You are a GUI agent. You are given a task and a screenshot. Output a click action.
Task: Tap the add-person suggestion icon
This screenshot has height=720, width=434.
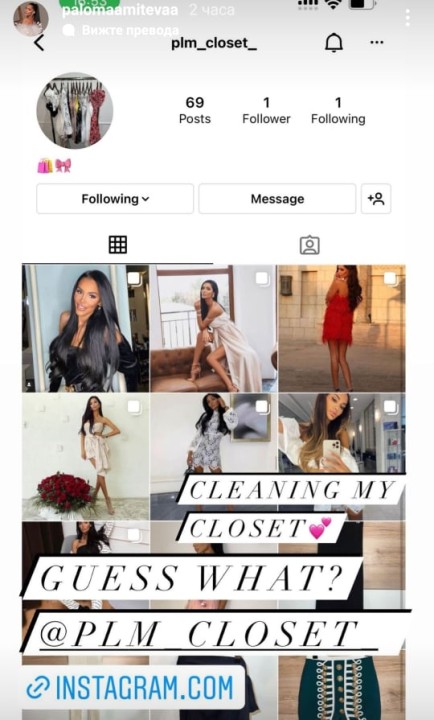pos(376,199)
